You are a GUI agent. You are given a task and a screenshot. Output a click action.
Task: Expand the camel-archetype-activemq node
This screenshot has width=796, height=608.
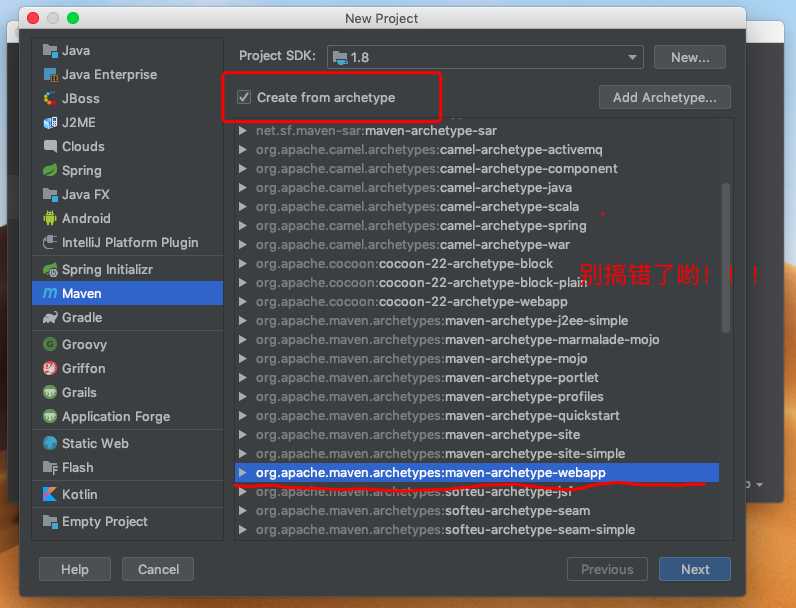click(x=243, y=150)
